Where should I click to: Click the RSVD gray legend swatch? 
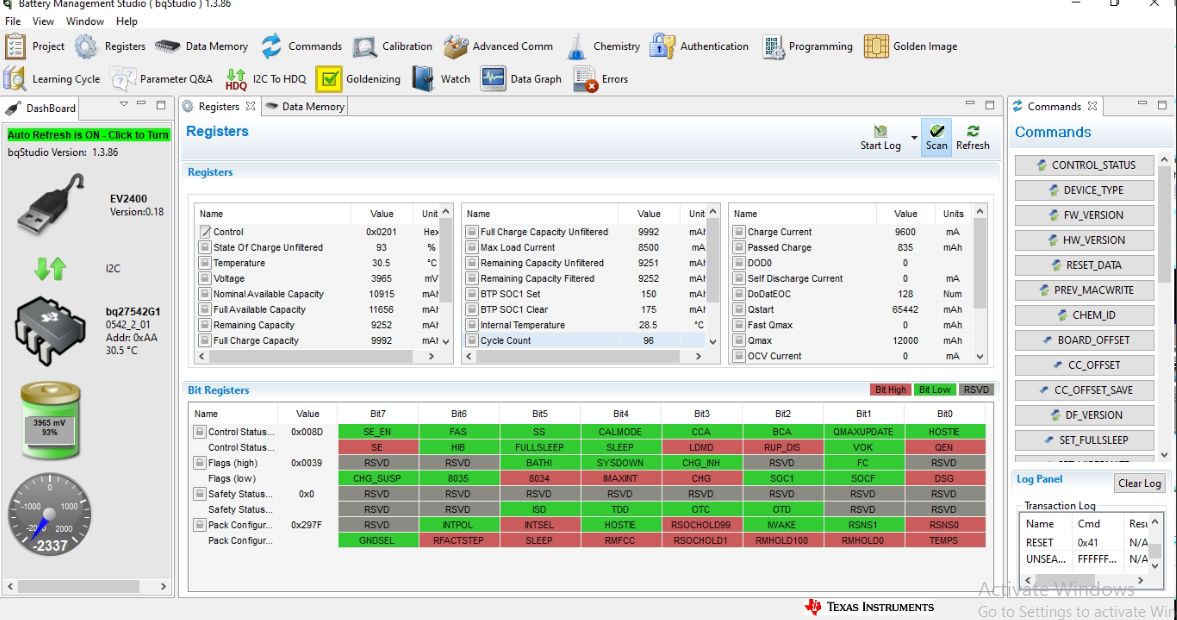pos(976,390)
